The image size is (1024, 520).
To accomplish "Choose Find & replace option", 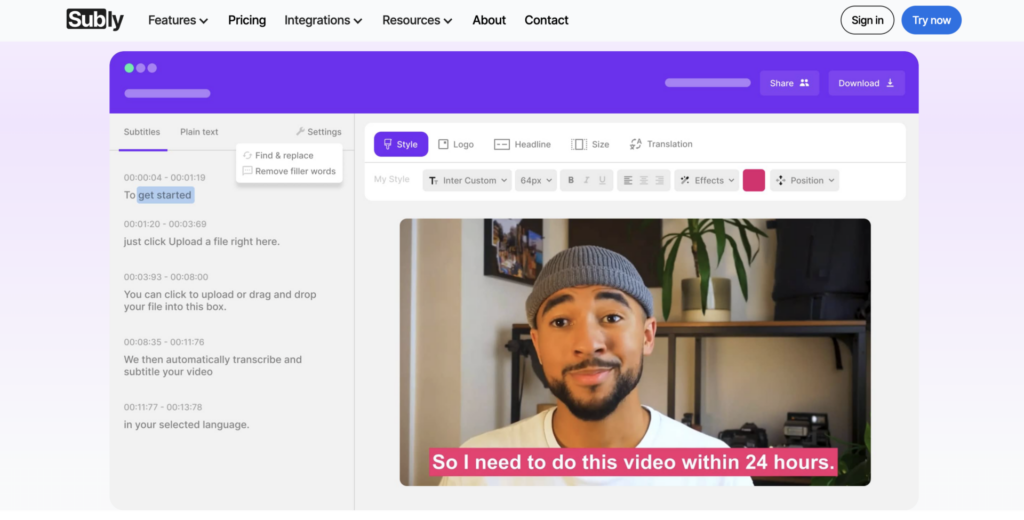I will tap(283, 156).
